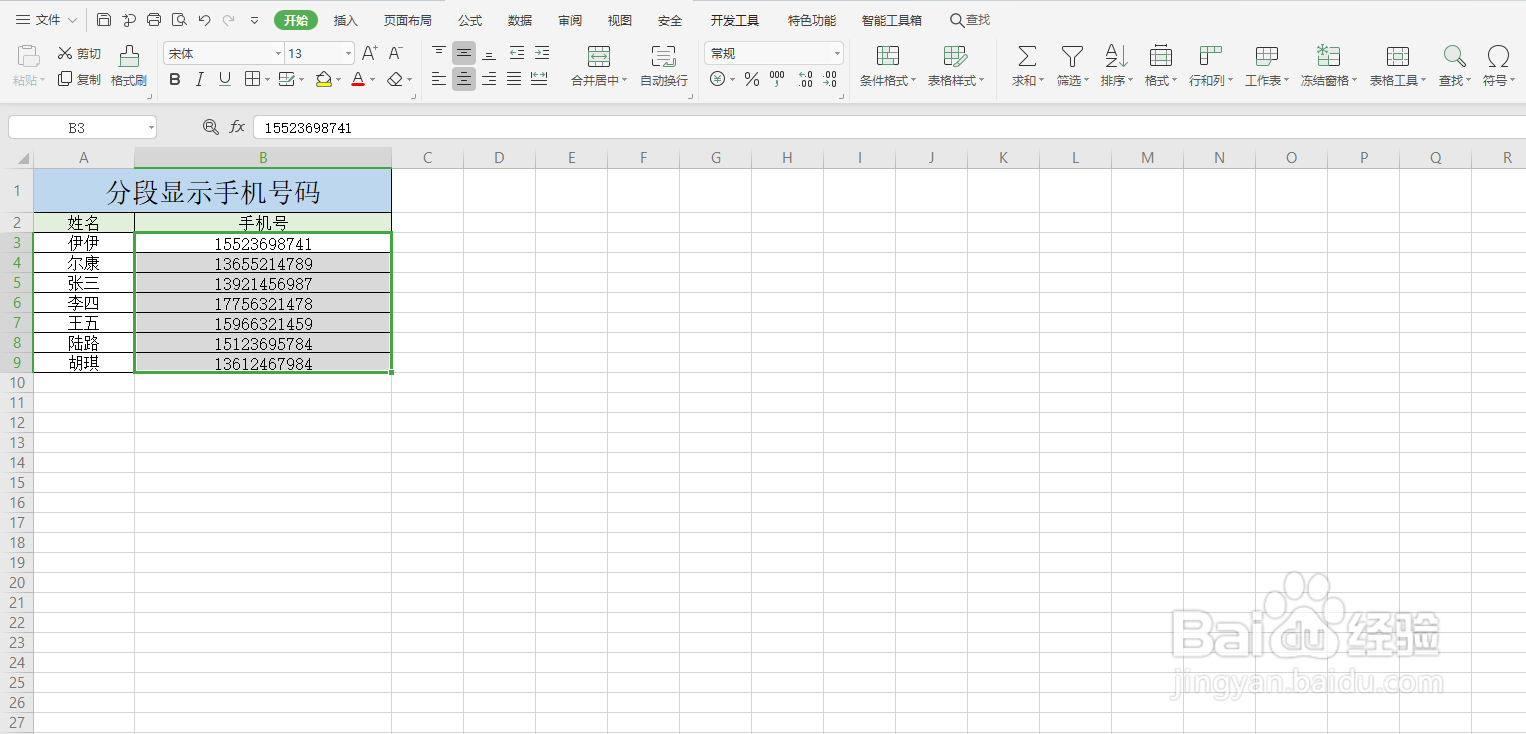Click the Justify alignment icon
Viewport: 1526px width, 734px height.
(514, 79)
